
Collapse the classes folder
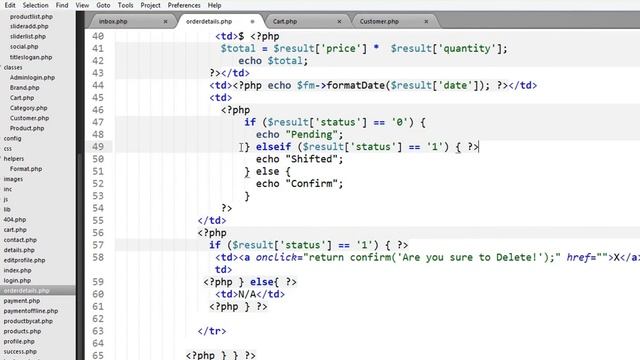pos(13,67)
